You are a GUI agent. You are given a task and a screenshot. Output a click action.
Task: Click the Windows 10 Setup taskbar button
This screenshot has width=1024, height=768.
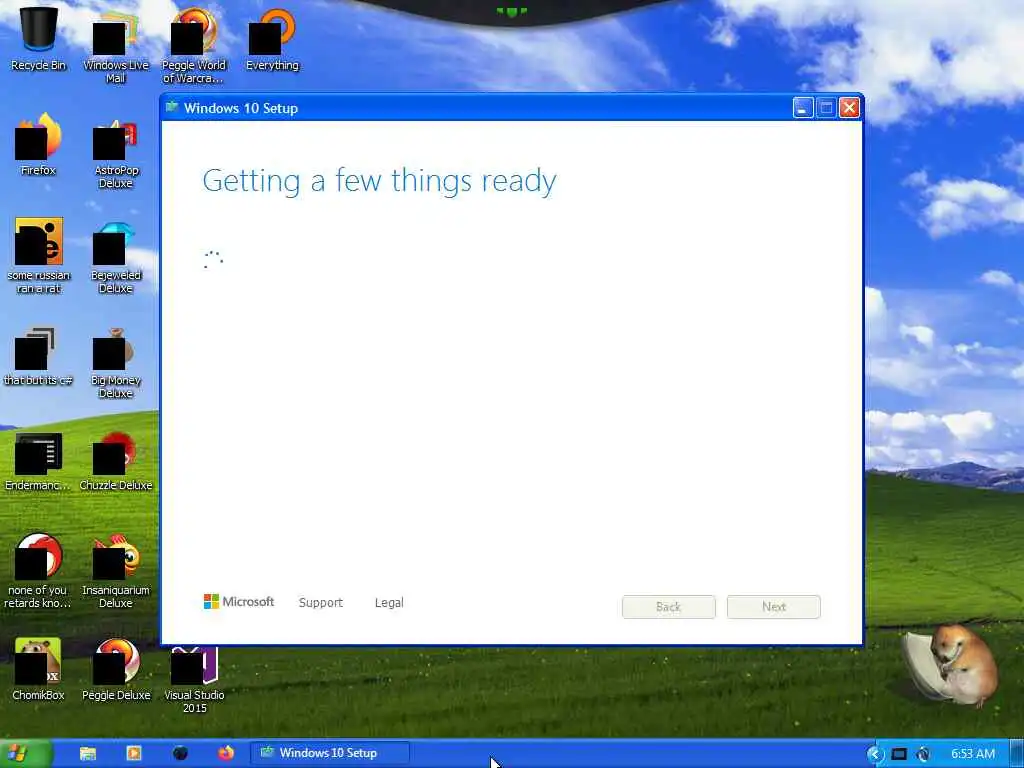tap(330, 753)
